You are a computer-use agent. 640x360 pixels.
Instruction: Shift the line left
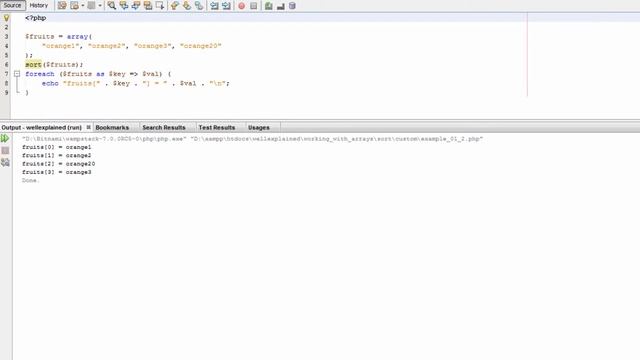pyautogui.click(x=214, y=6)
